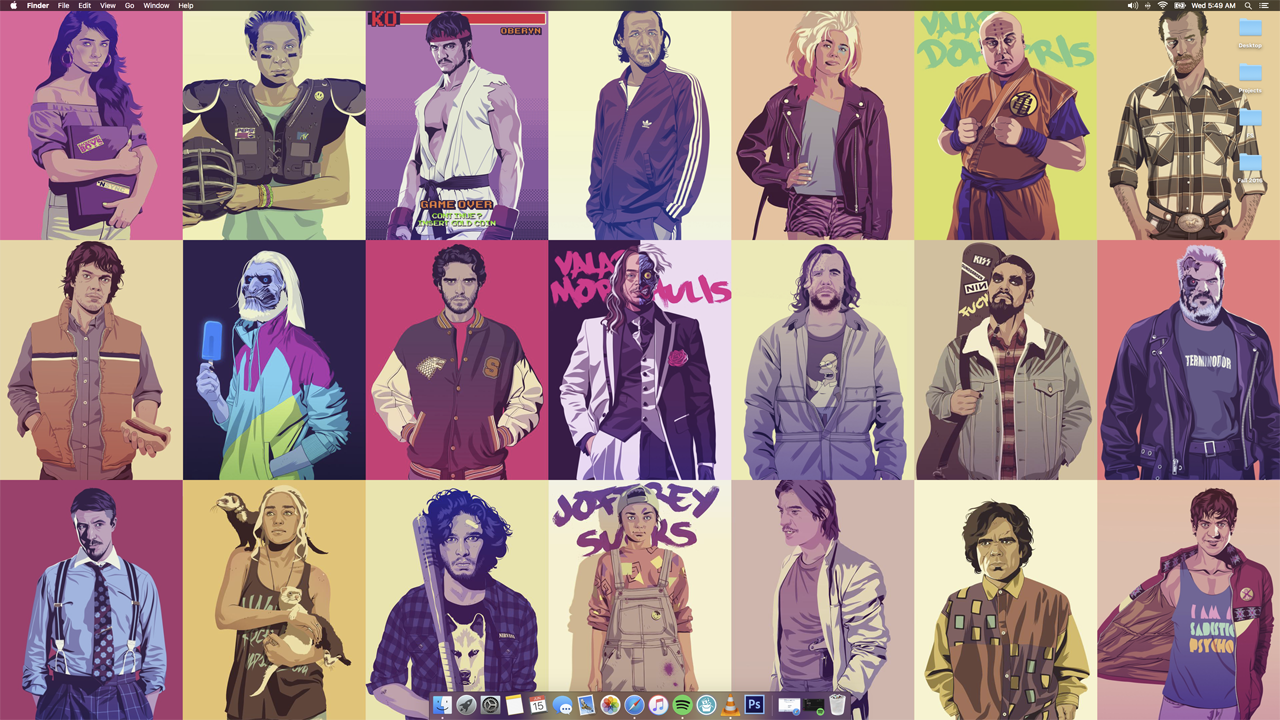Open teal round app icon beside Spotify
The width and height of the screenshot is (1280, 720).
click(x=706, y=705)
